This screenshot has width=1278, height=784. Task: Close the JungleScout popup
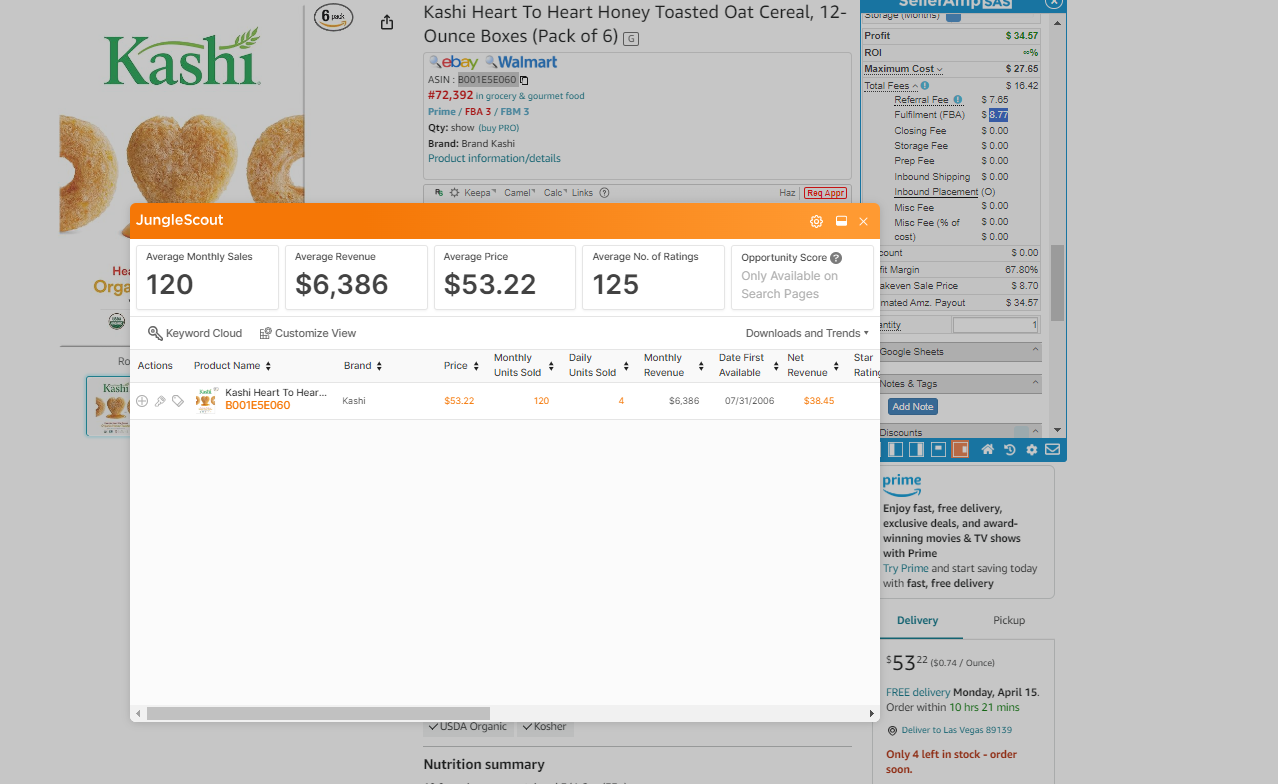click(863, 221)
